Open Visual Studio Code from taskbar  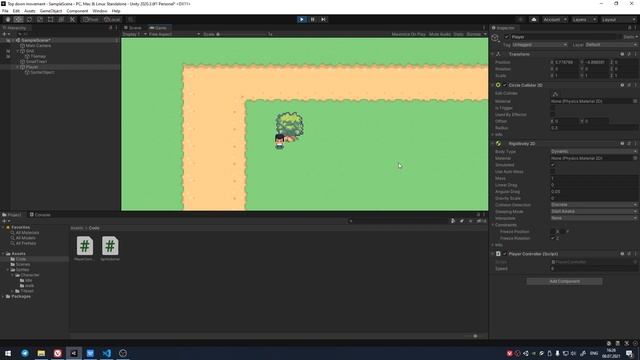point(107,353)
